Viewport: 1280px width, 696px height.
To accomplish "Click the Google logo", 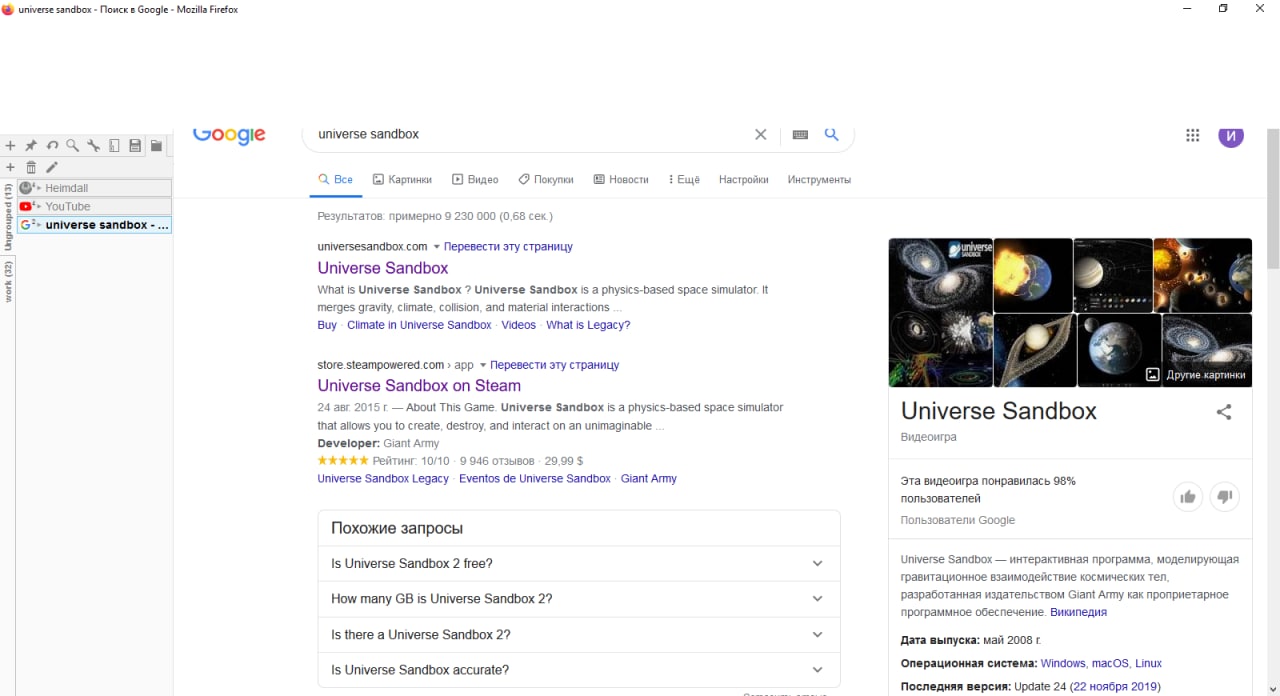I will tap(229, 135).
